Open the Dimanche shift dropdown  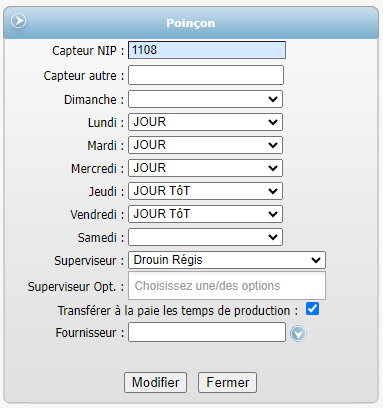pyautogui.click(x=205, y=99)
